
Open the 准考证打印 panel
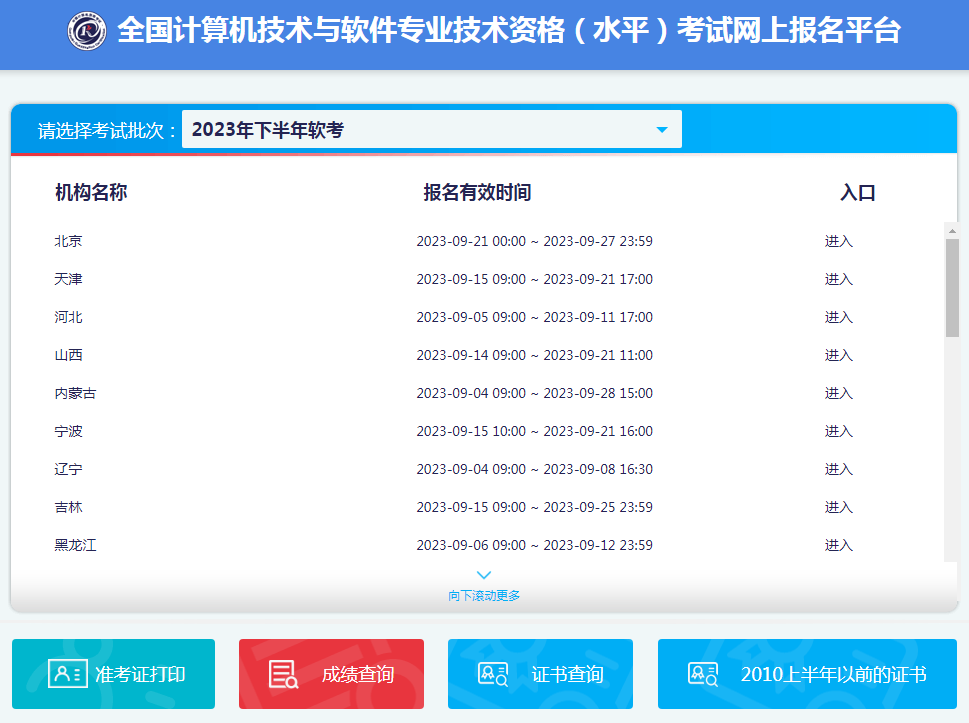tap(113, 674)
